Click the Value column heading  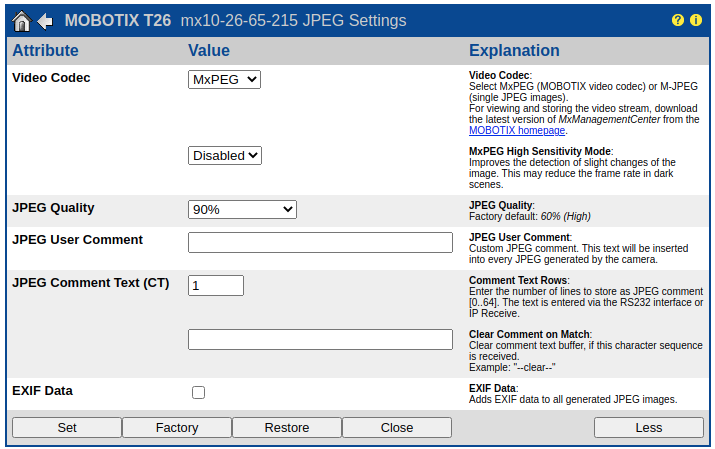pos(209,50)
